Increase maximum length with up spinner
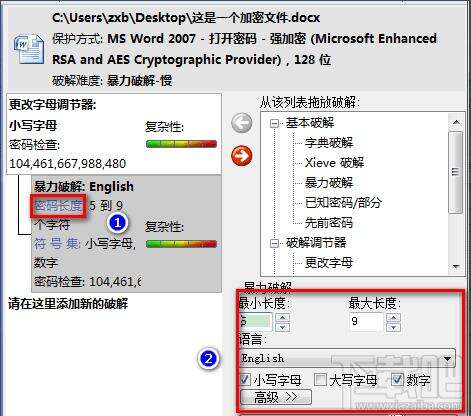Screen dimensions: 471x416 393,317
